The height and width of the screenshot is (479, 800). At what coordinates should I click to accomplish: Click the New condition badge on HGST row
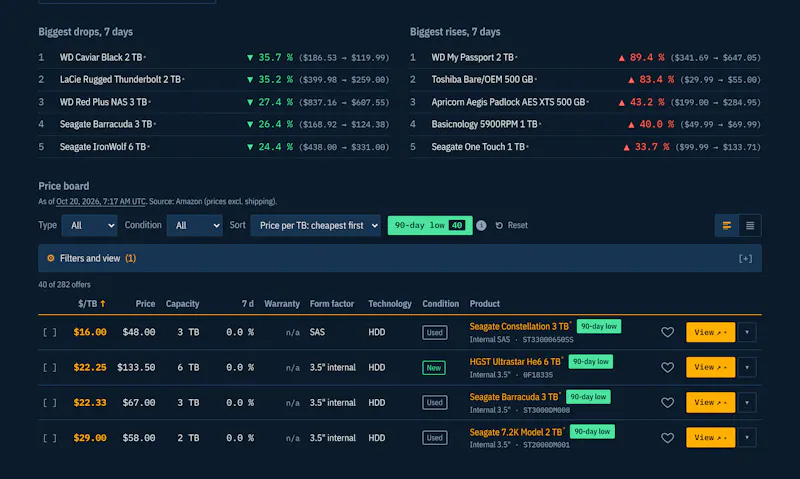[x=434, y=368]
